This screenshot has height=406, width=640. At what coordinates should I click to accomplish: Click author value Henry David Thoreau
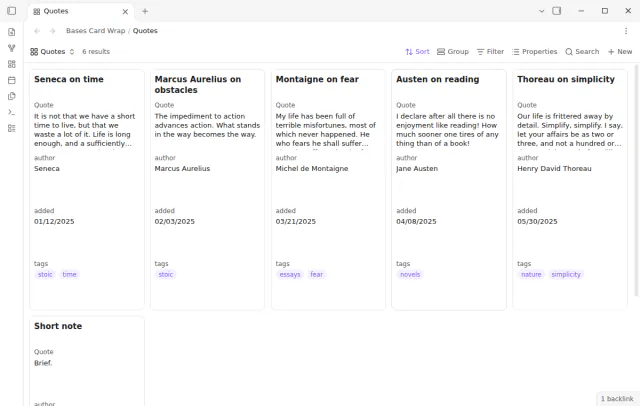554,169
